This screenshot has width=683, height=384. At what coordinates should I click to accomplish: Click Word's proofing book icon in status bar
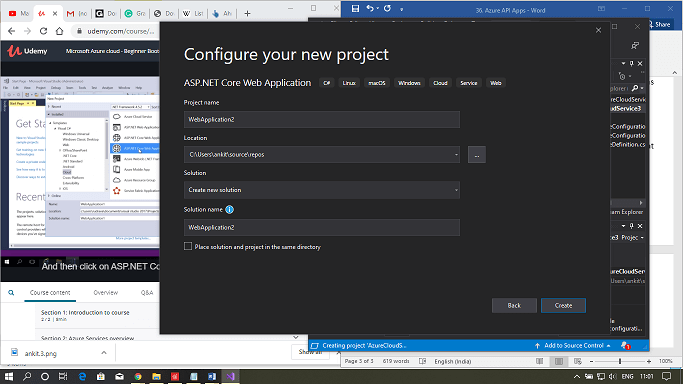pos(422,361)
